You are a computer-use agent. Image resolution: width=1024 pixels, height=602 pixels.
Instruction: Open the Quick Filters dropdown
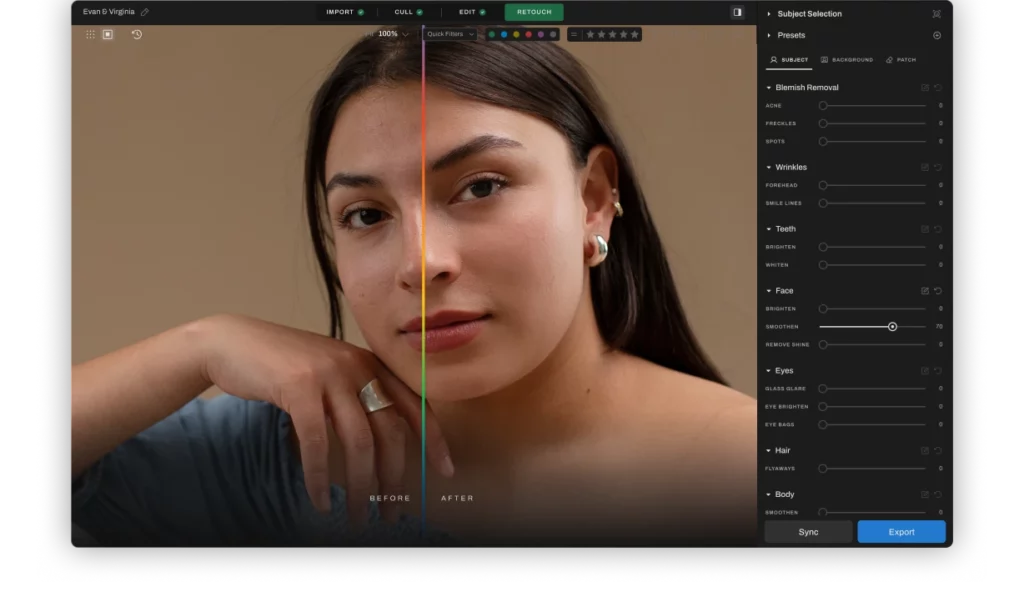449,33
